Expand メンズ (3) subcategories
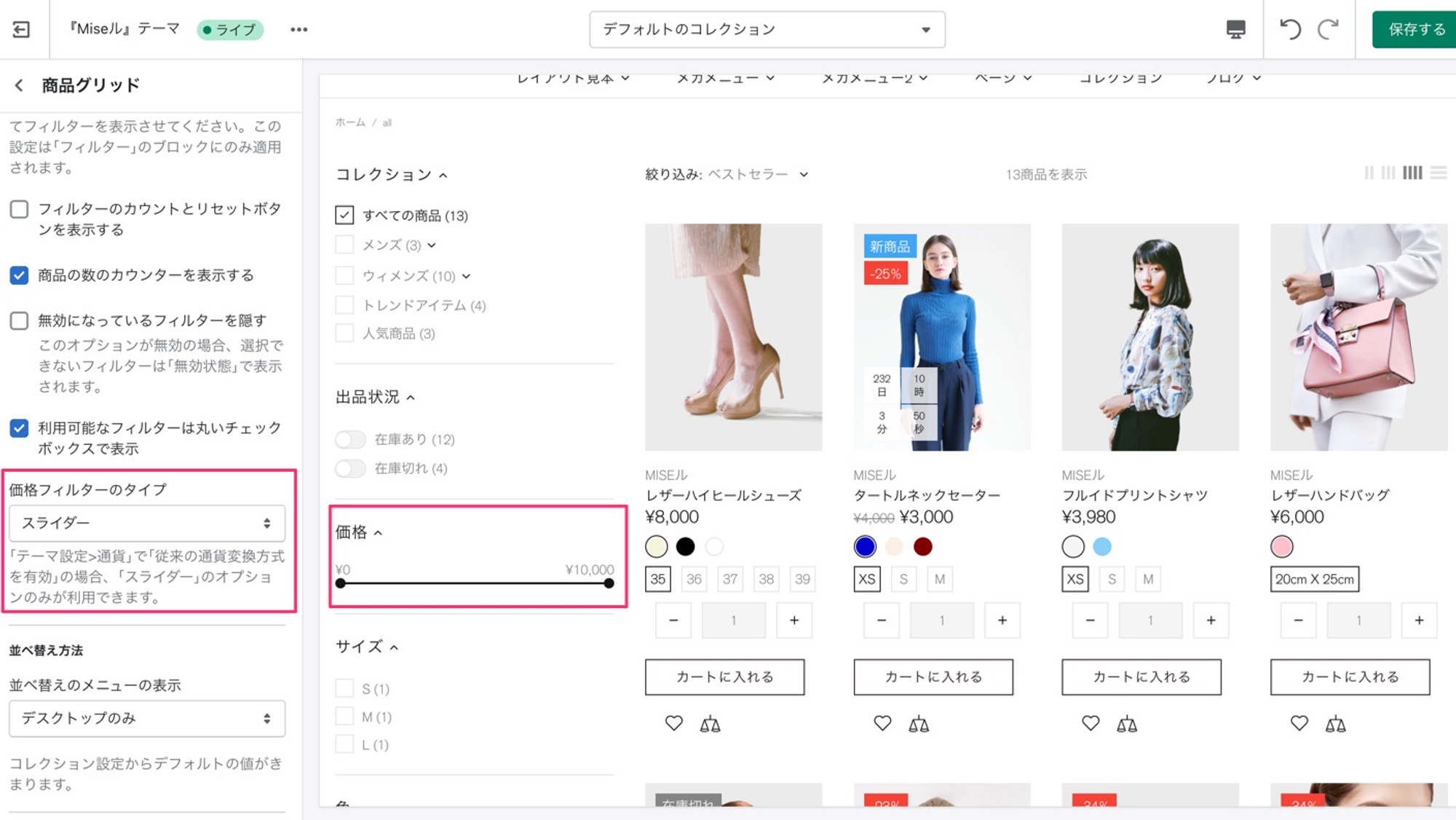This screenshot has width=1456, height=820. pos(432,245)
